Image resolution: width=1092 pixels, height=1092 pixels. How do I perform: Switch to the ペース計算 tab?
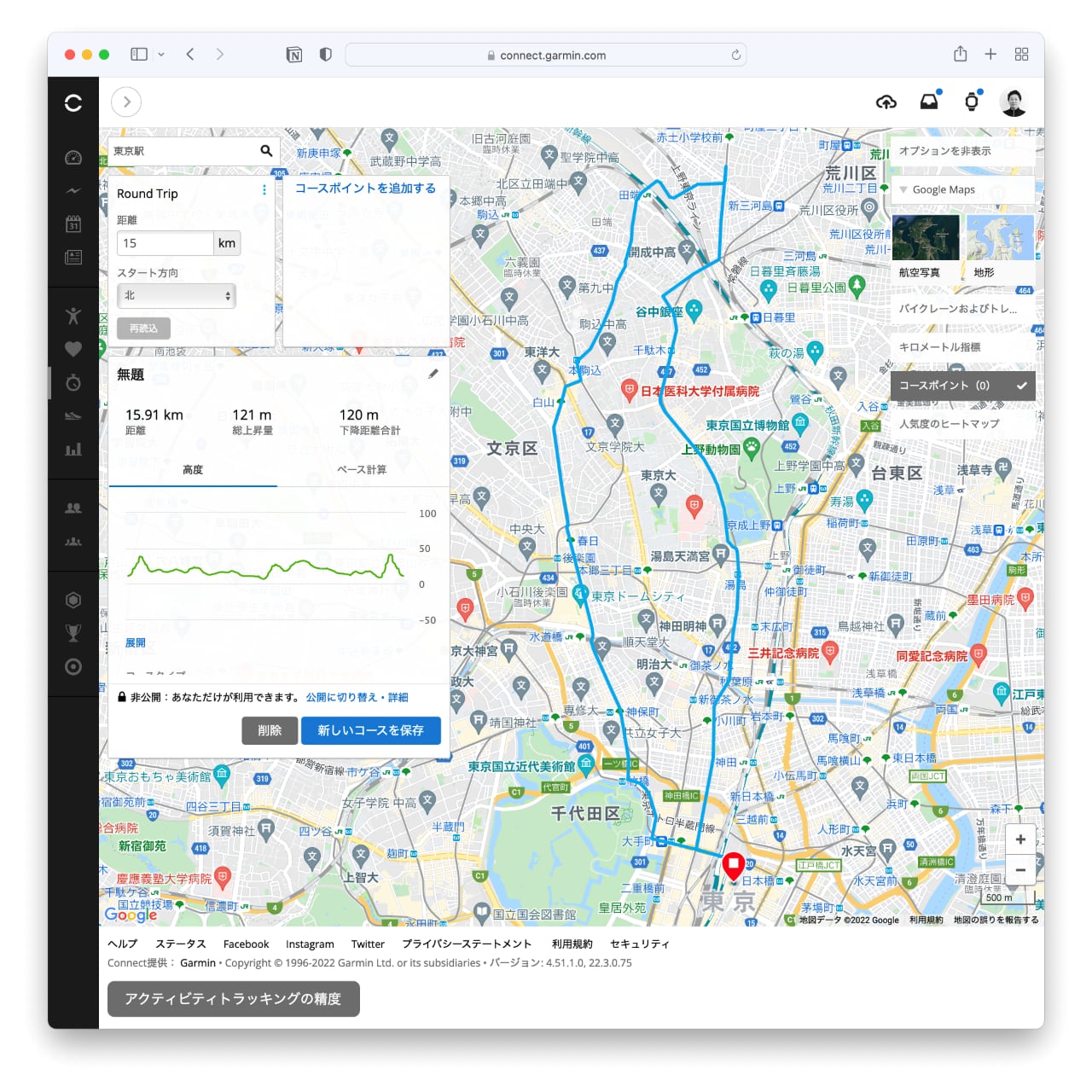tap(362, 470)
